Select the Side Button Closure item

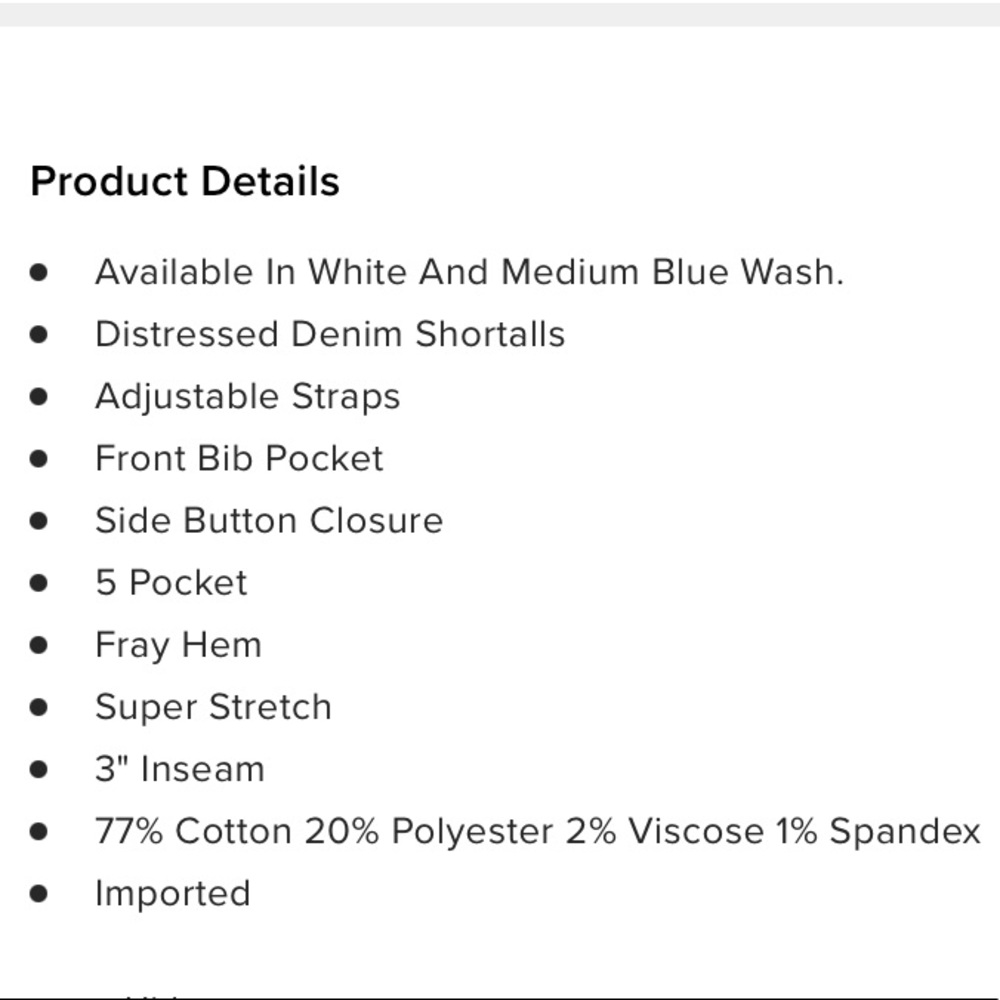click(x=268, y=520)
